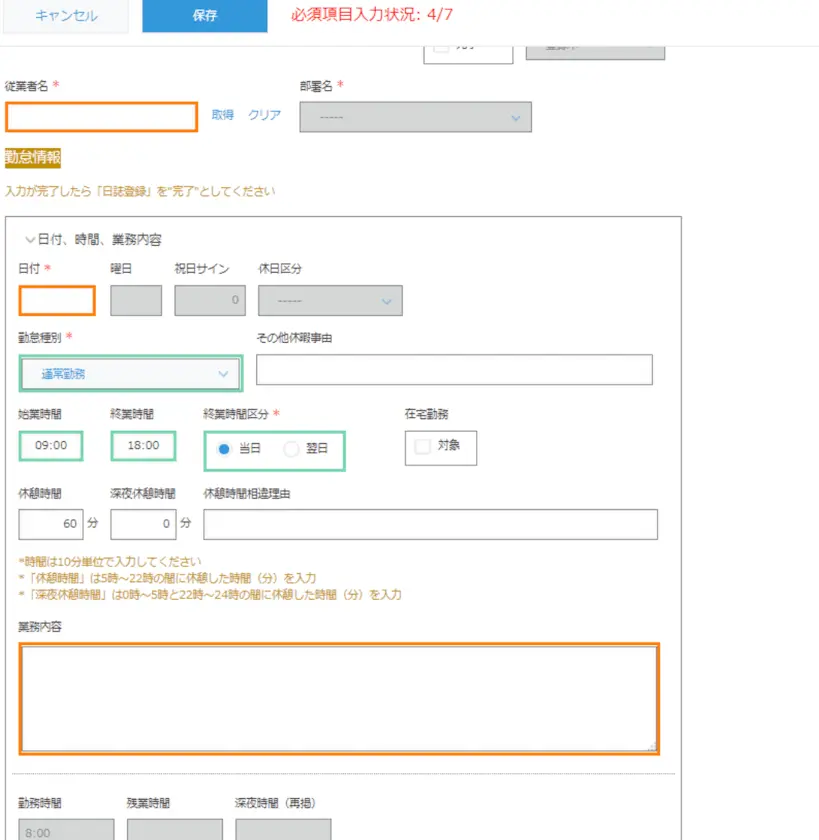The image size is (819, 840).
Task: Click the その他休暇事由 text field
Action: [x=454, y=369]
